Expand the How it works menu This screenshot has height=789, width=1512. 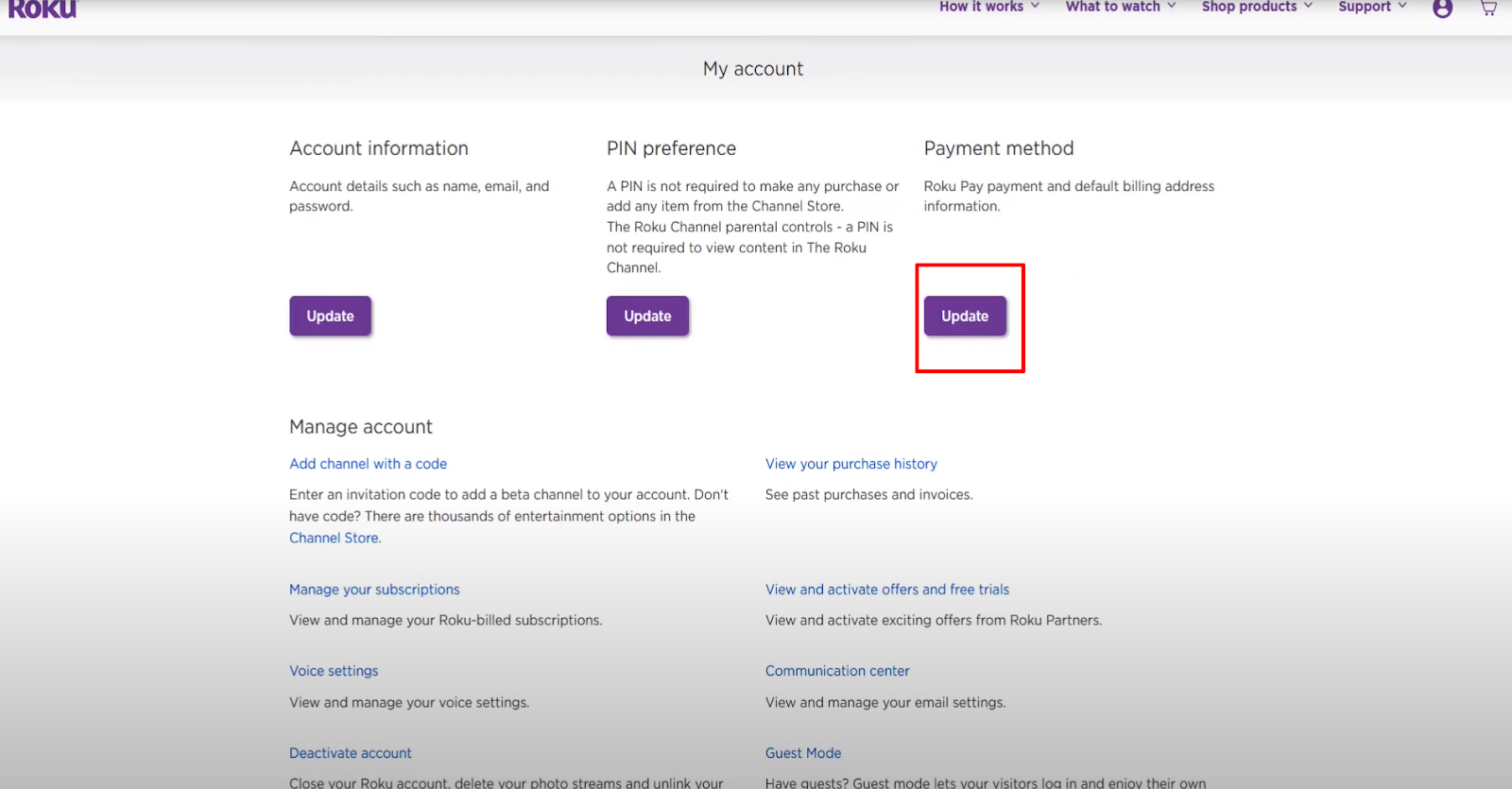click(989, 7)
